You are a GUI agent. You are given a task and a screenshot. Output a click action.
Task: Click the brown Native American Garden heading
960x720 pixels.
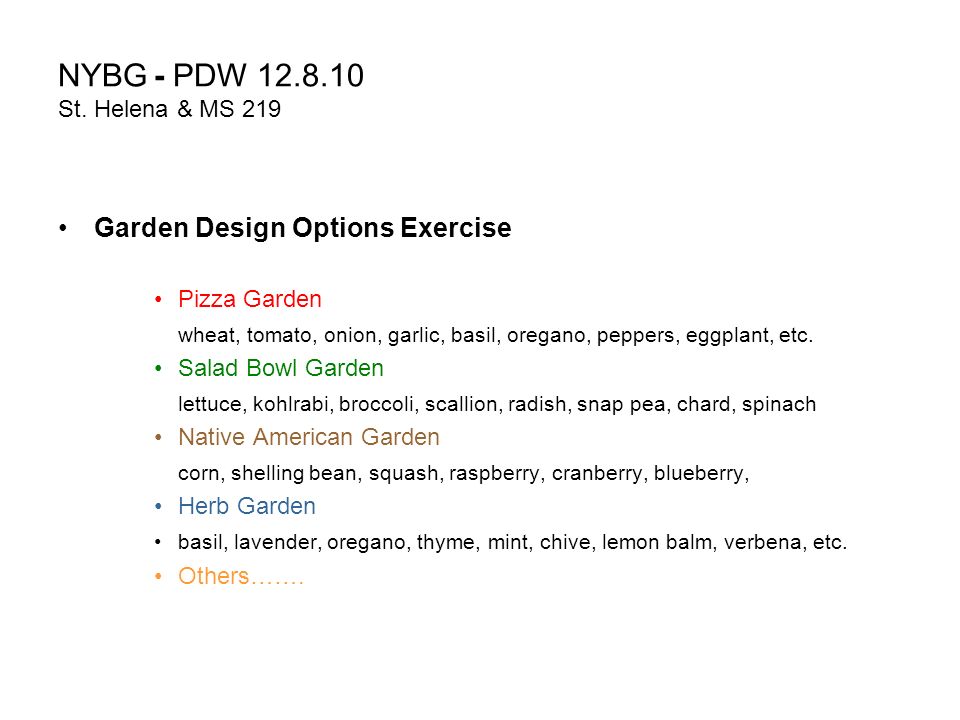click(309, 437)
